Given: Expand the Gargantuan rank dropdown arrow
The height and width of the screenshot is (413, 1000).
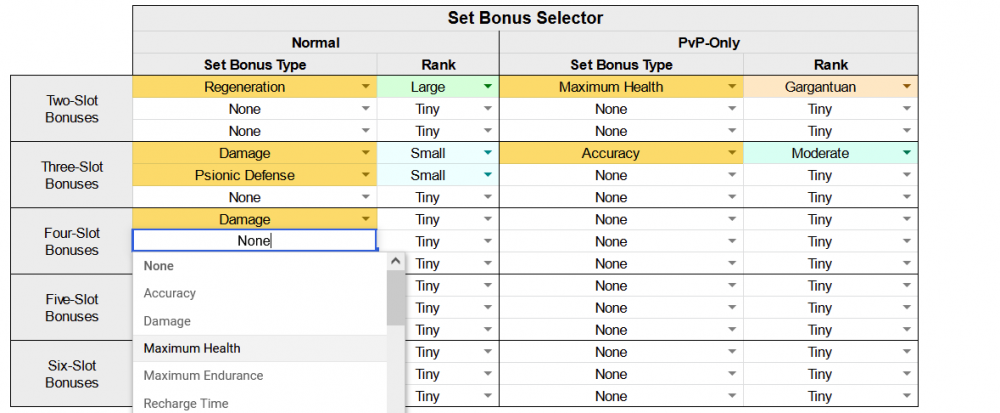Looking at the screenshot, I should pos(907,87).
